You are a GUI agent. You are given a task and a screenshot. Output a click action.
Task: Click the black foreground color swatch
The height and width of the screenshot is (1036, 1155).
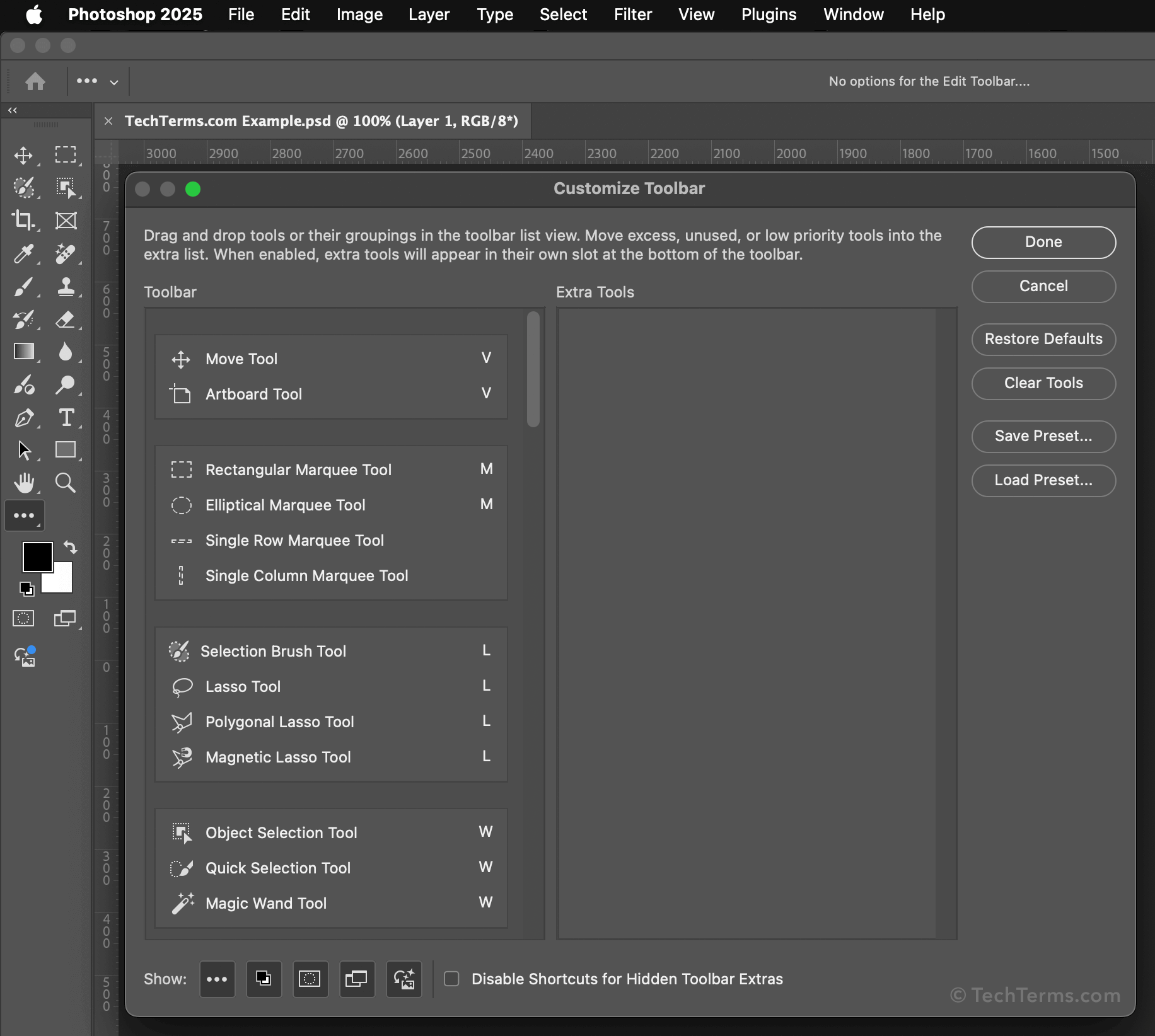click(x=37, y=556)
